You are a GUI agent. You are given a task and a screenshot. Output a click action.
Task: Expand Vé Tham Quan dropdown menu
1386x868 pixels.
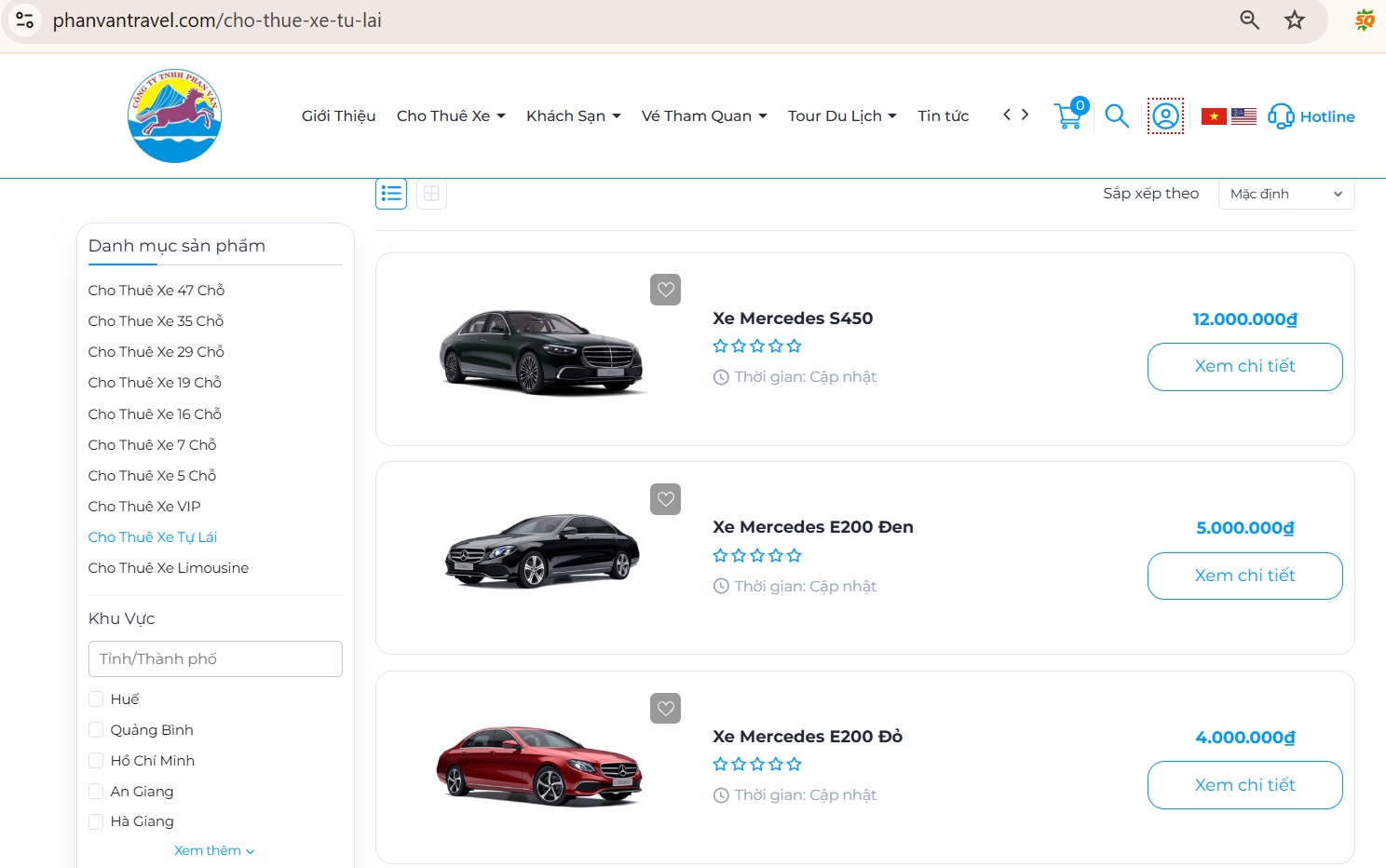(704, 115)
